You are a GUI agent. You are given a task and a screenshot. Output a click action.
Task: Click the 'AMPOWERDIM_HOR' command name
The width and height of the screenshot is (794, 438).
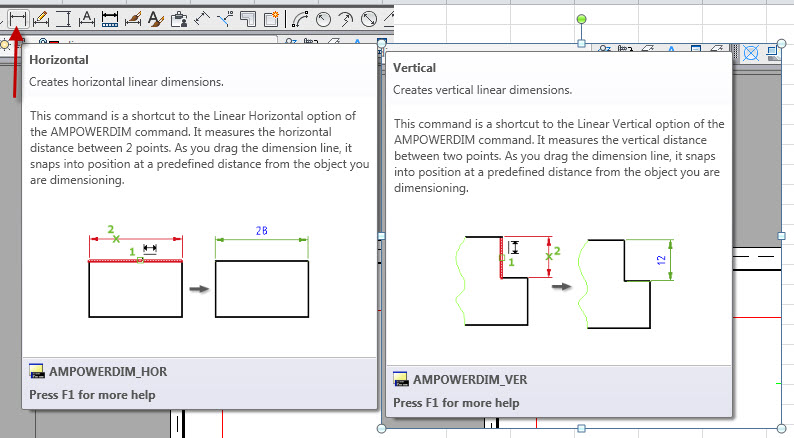108,372
